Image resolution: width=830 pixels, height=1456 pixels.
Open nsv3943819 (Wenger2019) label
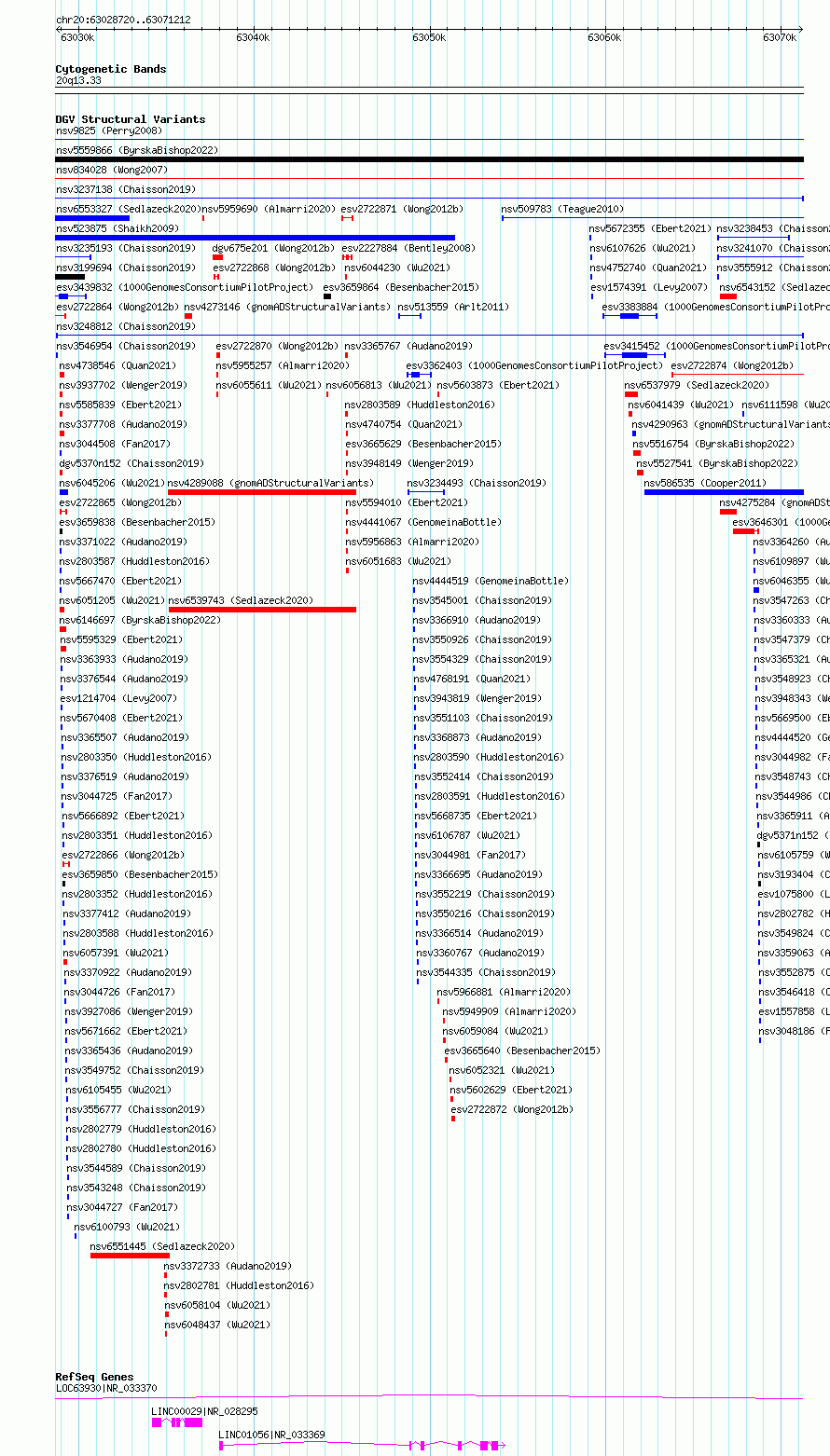(477, 698)
